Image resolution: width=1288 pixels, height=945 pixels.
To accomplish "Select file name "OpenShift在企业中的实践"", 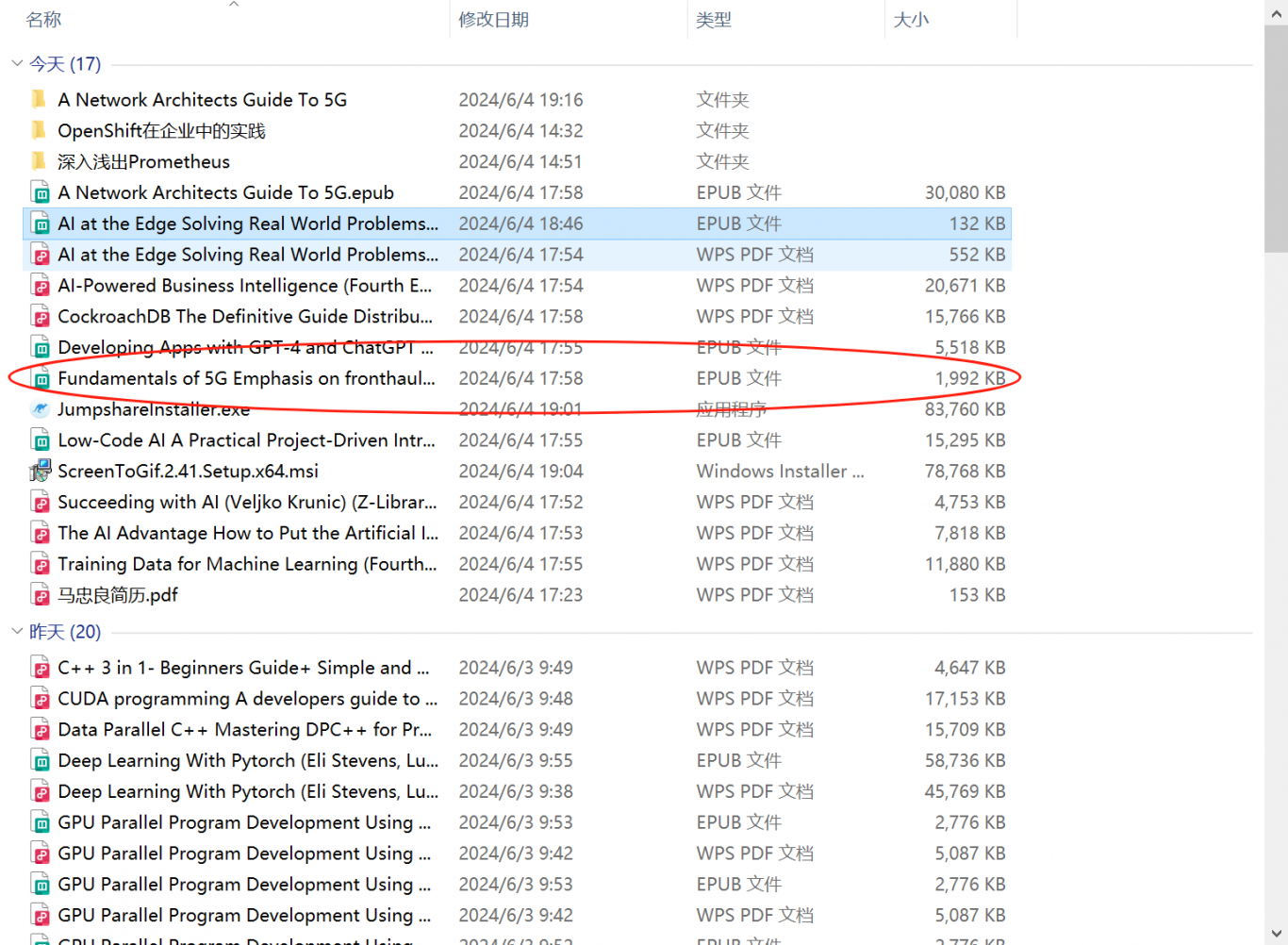I will pos(161,130).
